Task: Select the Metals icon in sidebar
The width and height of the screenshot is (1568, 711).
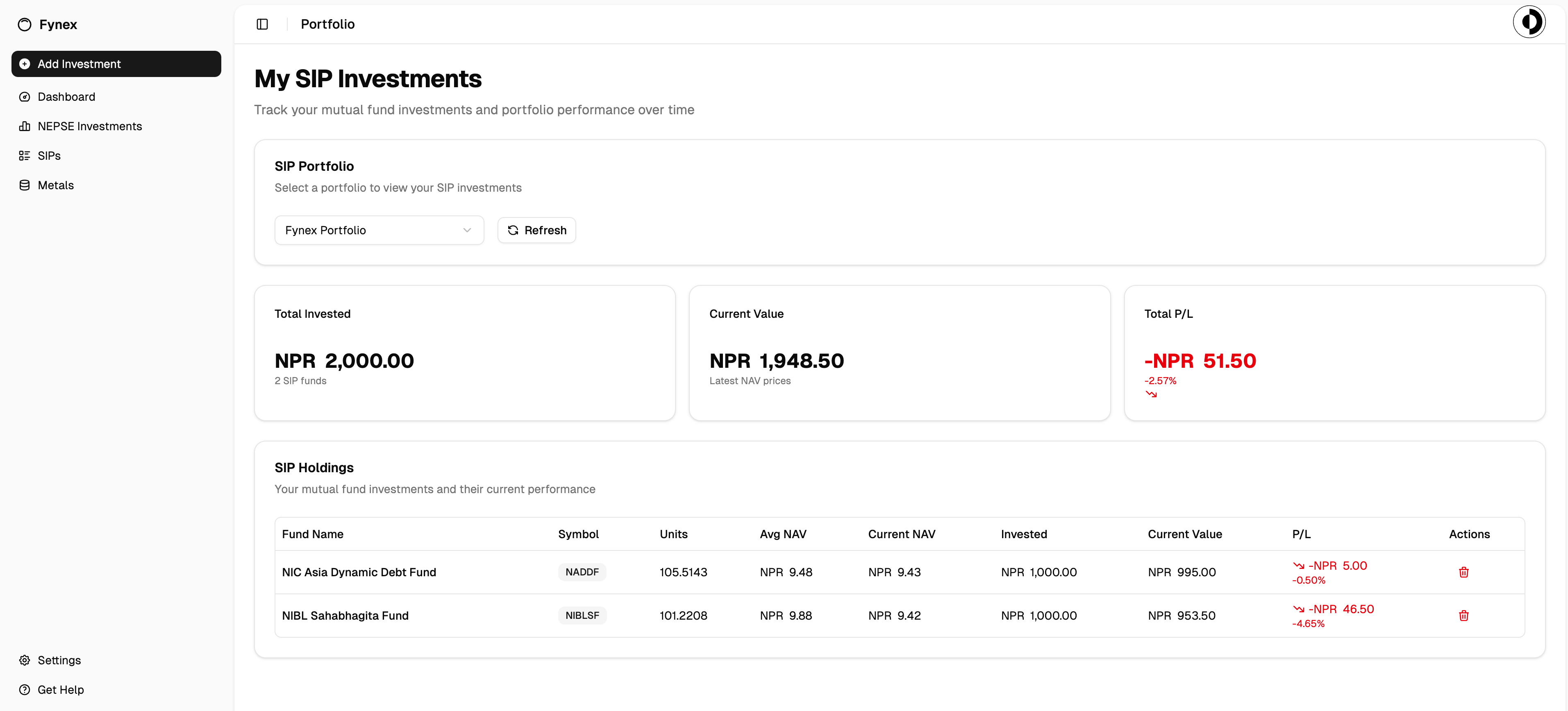Action: tap(24, 185)
